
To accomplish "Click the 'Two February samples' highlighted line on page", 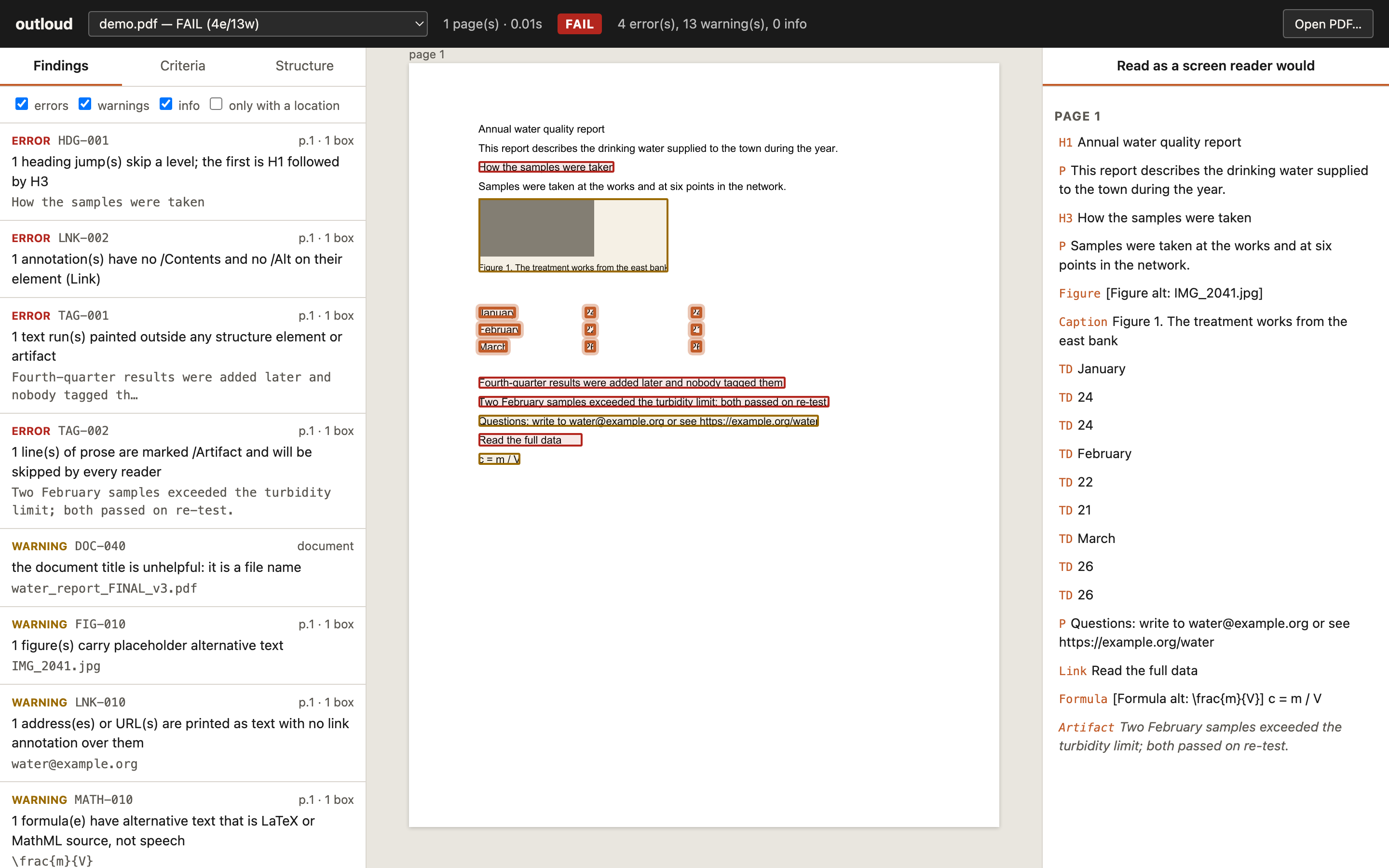I will tap(653, 402).
